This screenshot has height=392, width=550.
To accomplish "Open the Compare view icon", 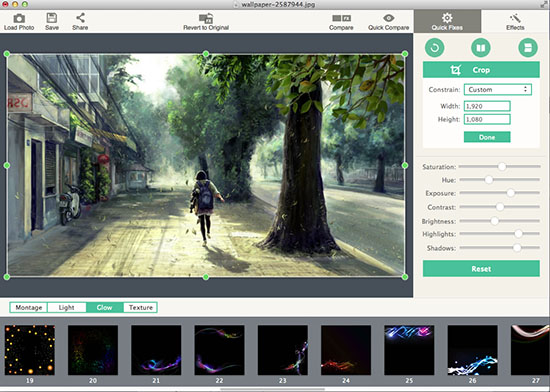I will point(341,18).
